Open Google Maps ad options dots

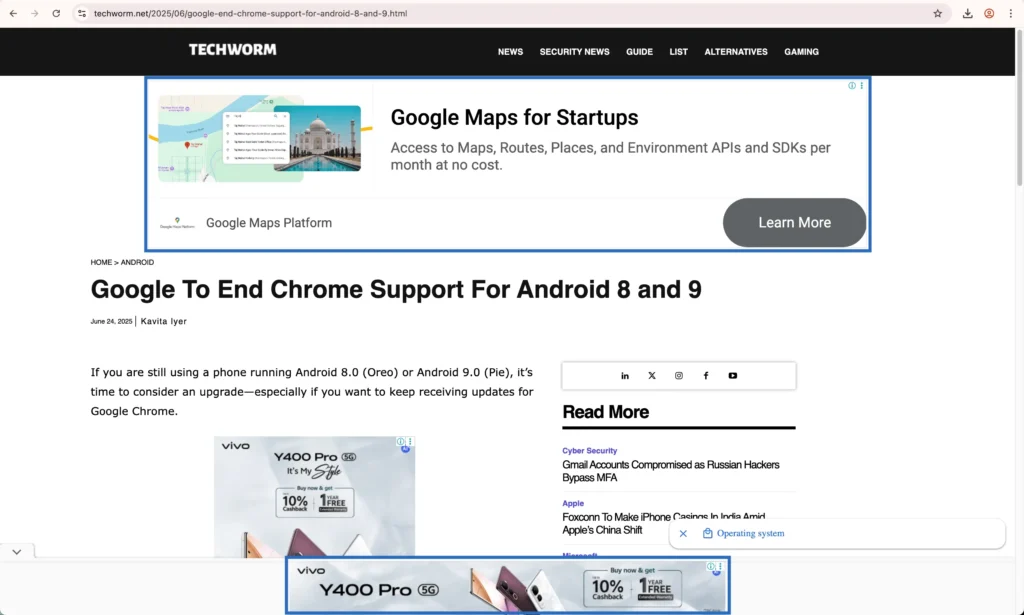tap(861, 86)
